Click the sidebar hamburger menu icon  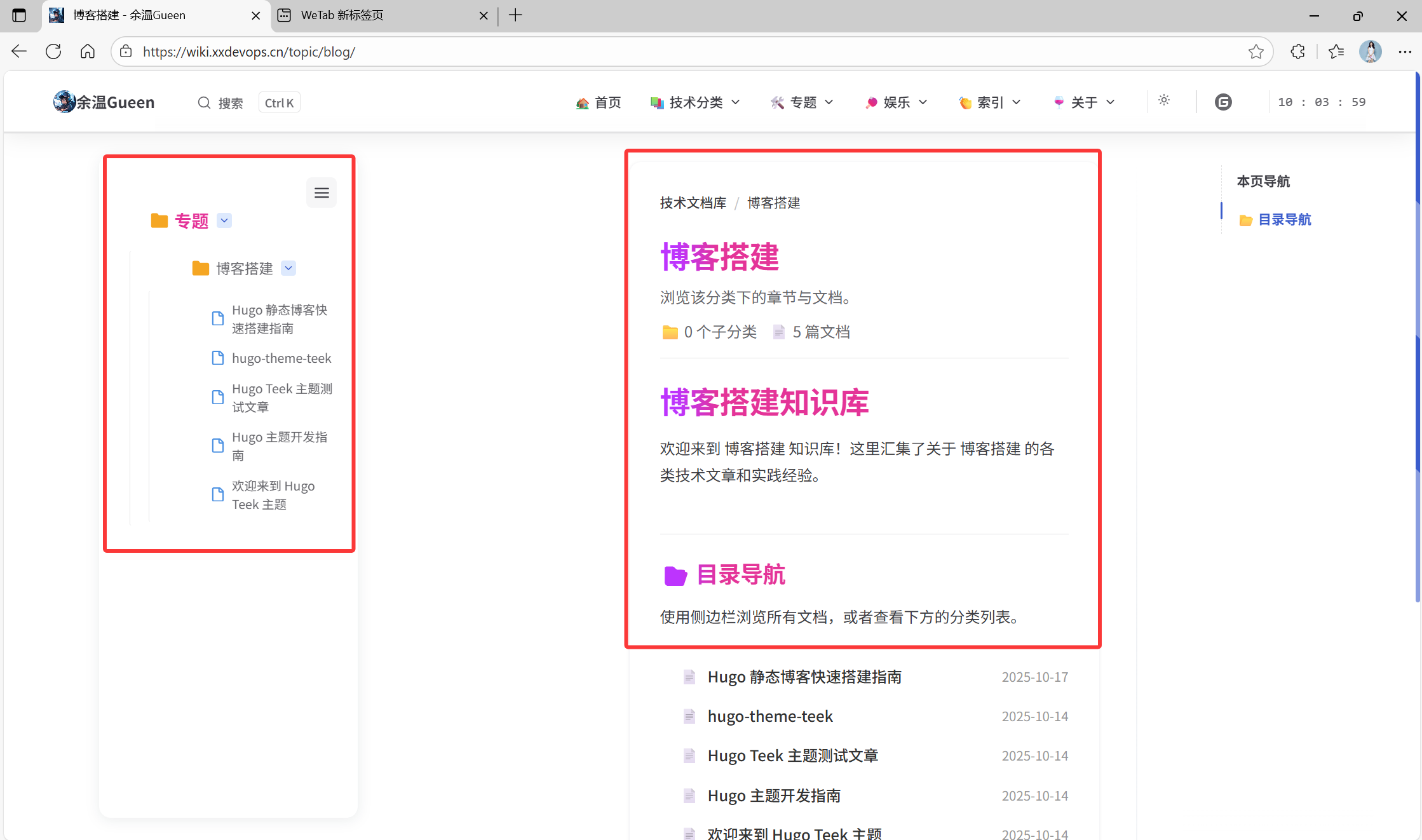pyautogui.click(x=322, y=193)
